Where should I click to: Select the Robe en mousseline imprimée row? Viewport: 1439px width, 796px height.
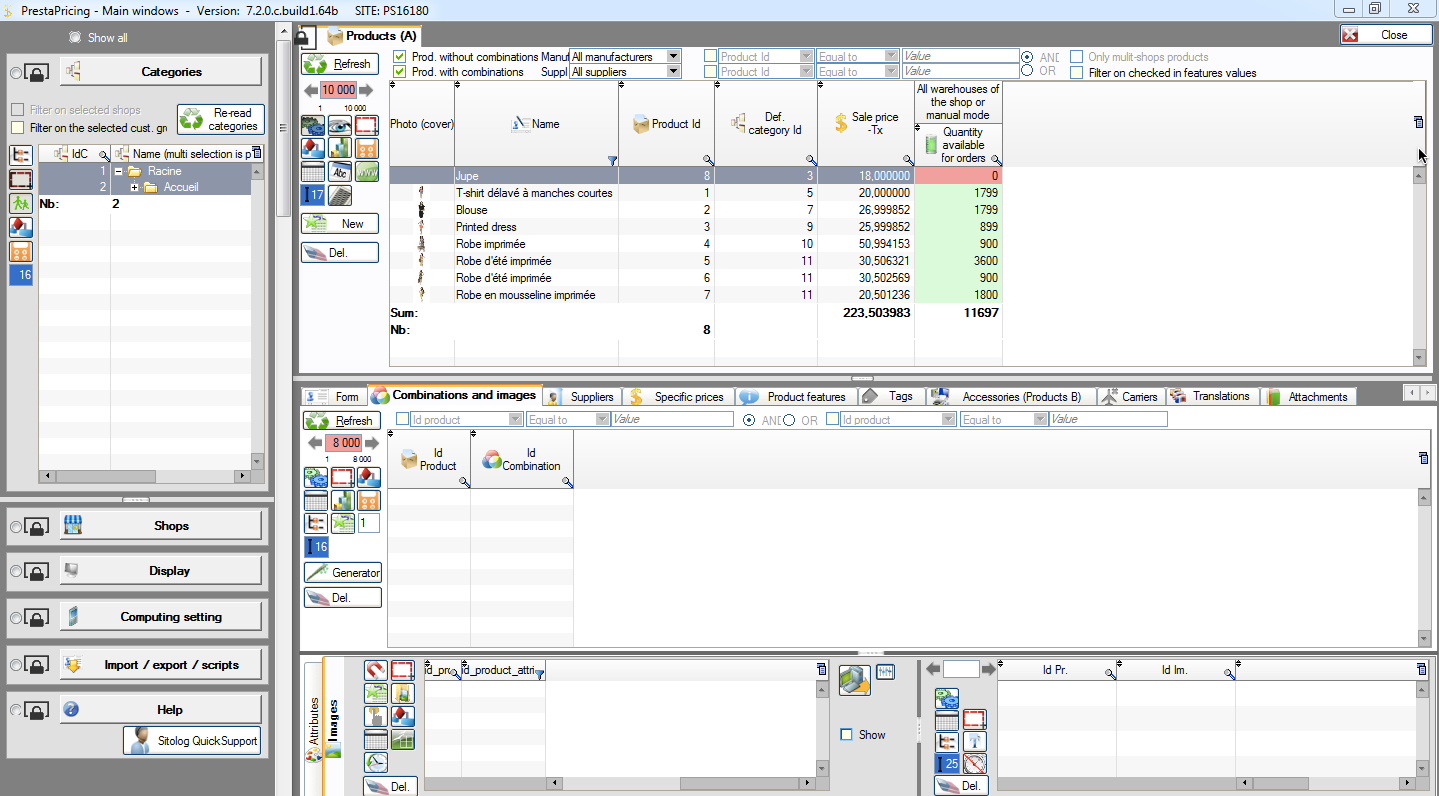pyautogui.click(x=525, y=295)
